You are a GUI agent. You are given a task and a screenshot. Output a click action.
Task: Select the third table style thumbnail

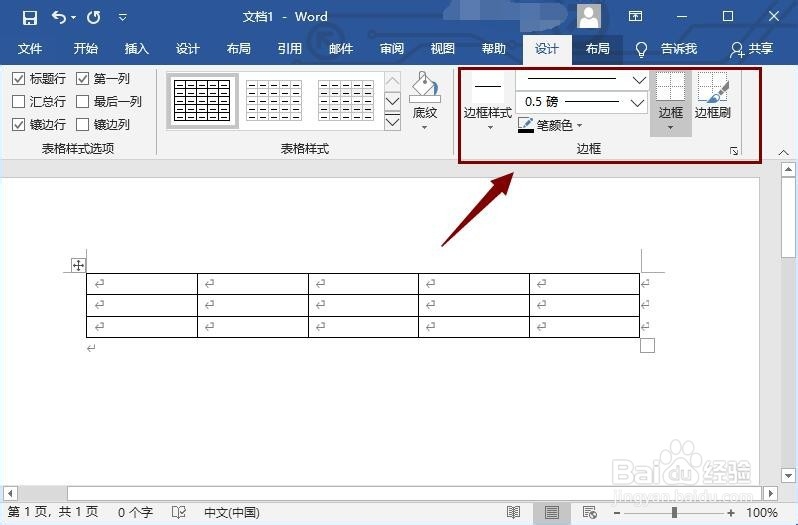346,101
